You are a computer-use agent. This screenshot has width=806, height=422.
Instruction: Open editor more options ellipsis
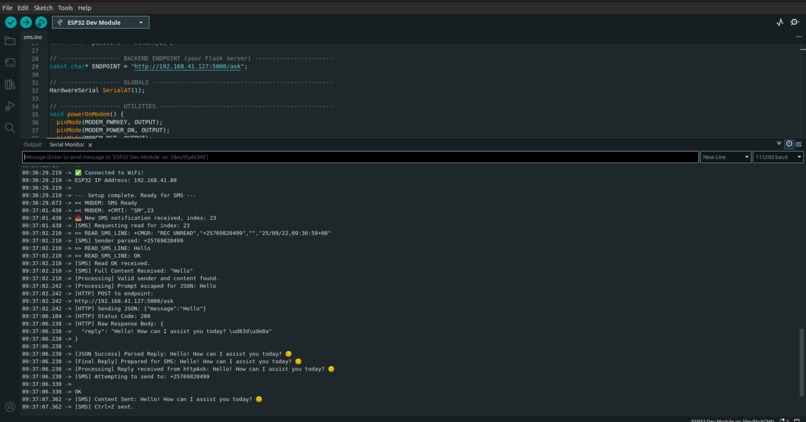click(798, 36)
